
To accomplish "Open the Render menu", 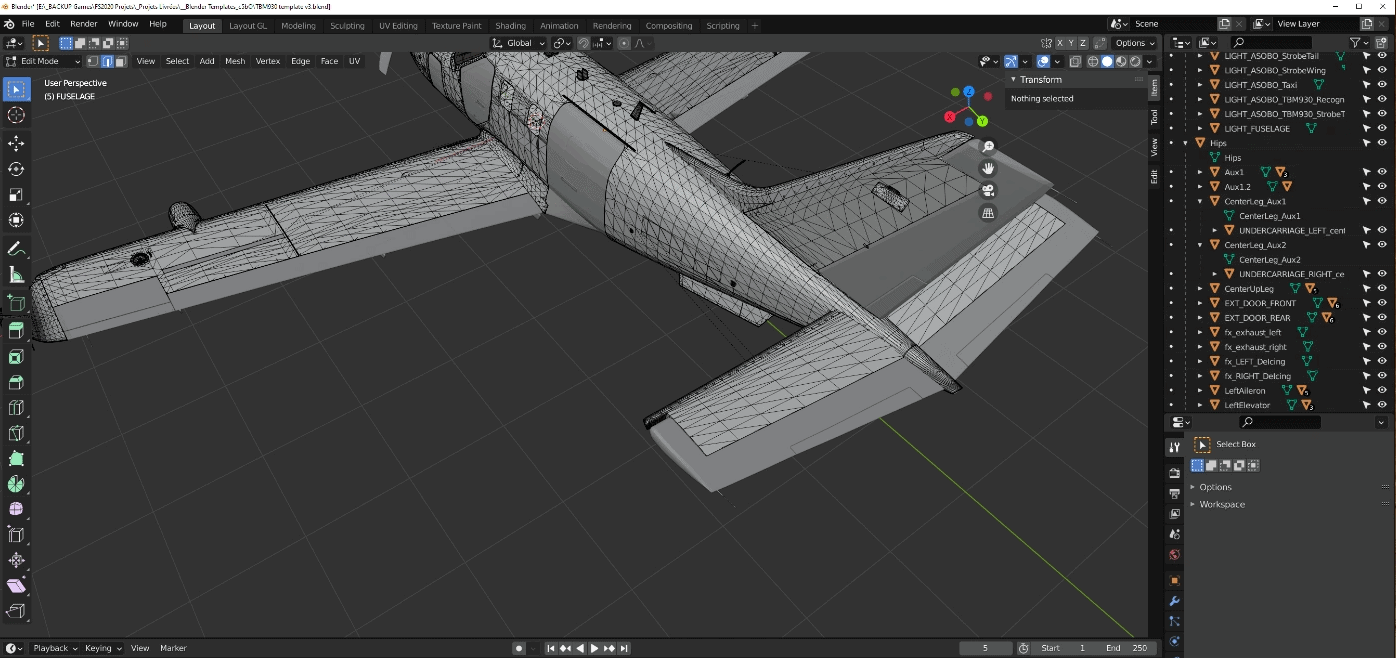I will tap(84, 24).
